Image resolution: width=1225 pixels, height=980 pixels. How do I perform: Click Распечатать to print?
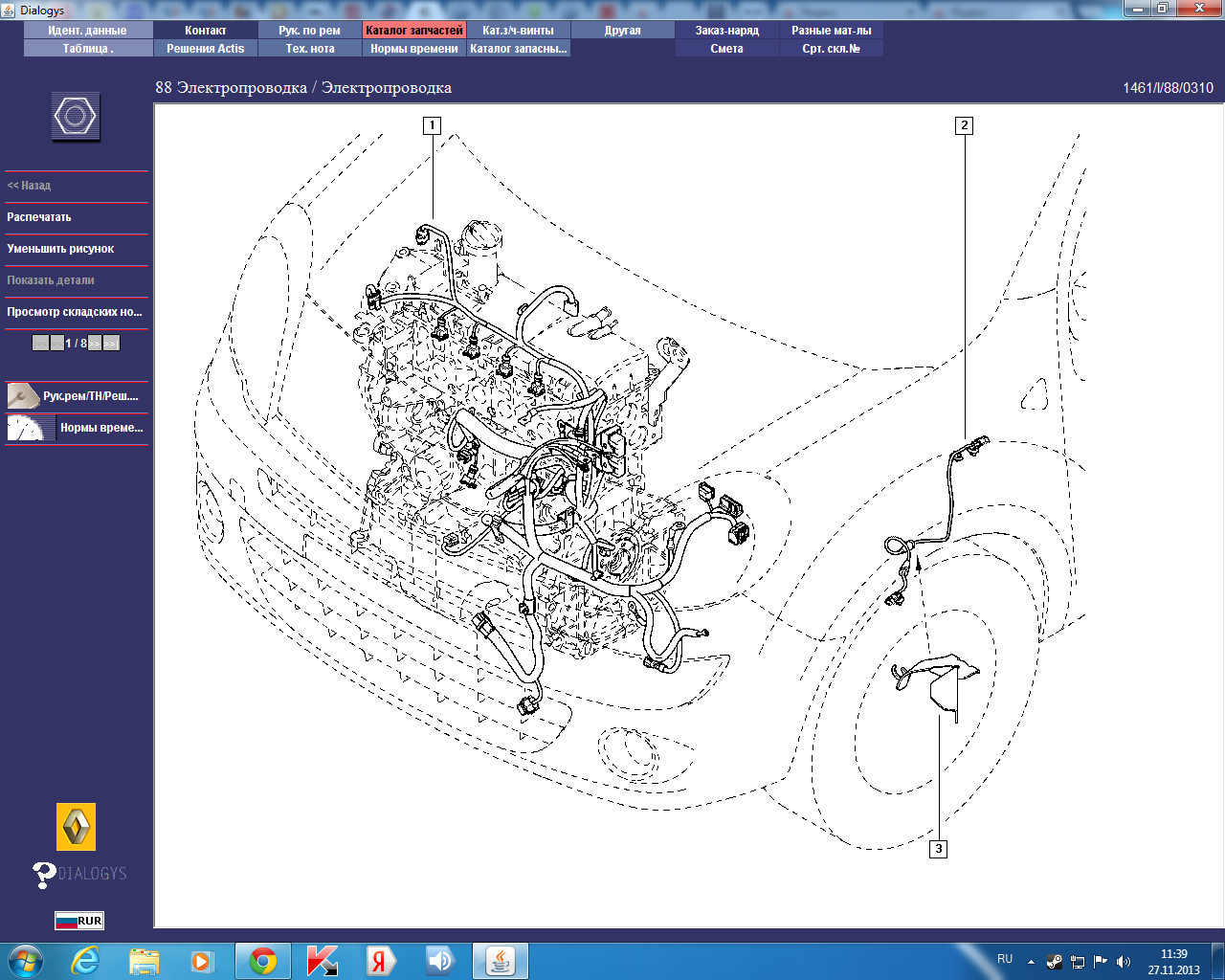click(x=39, y=217)
